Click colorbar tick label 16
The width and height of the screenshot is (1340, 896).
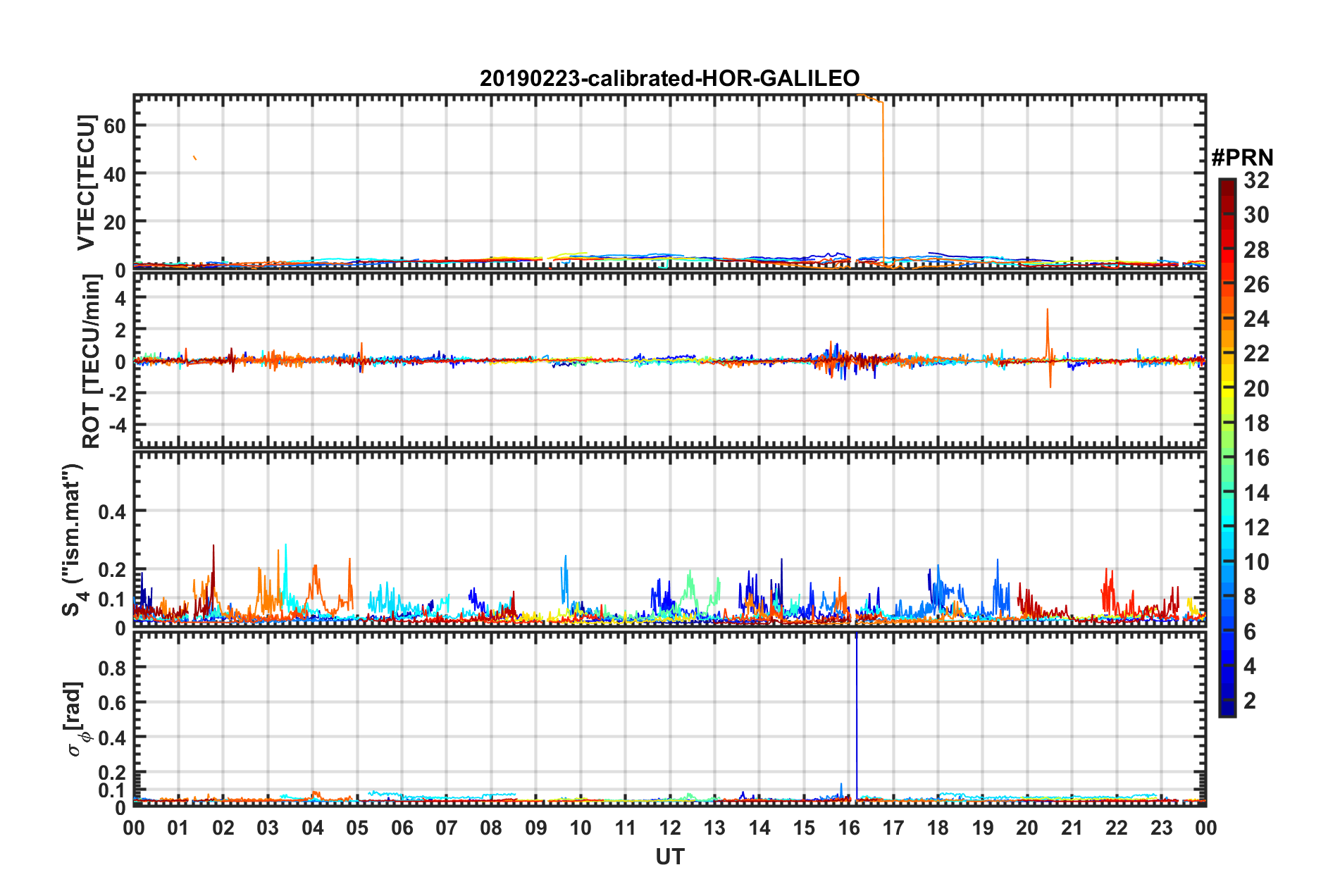pyautogui.click(x=1256, y=459)
